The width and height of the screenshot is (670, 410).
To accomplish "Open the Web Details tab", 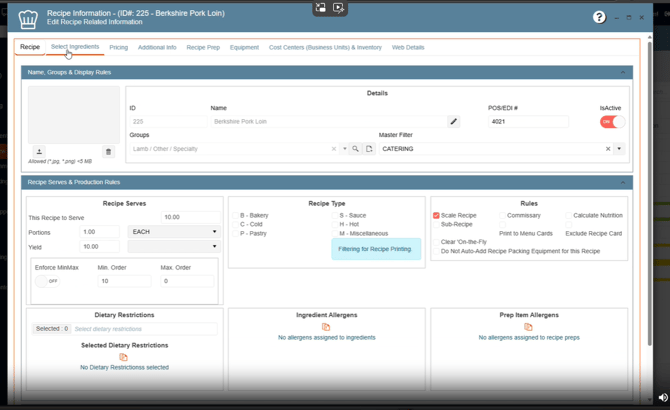I will (408, 47).
